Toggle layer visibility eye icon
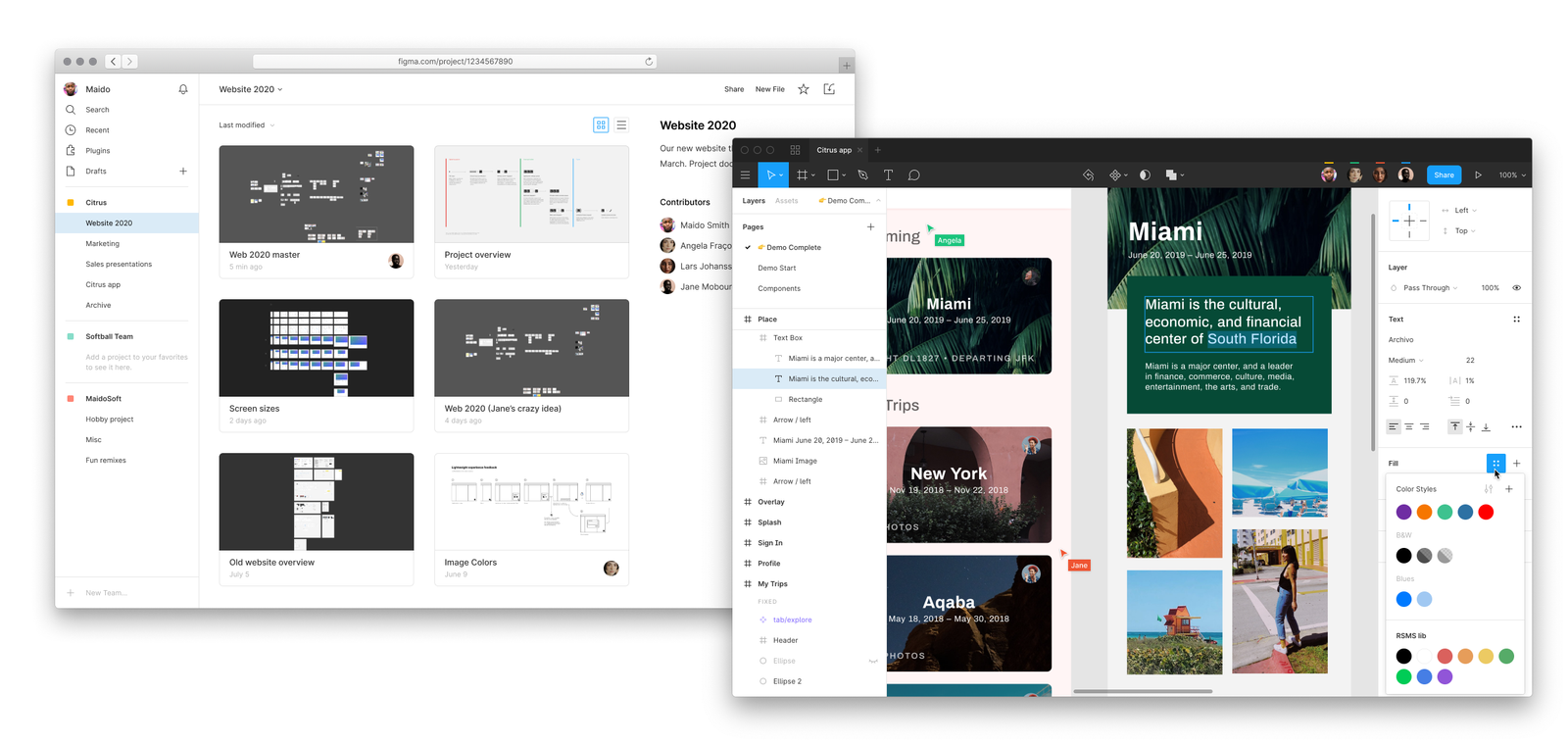The height and width of the screenshot is (744, 1568). click(1516, 288)
